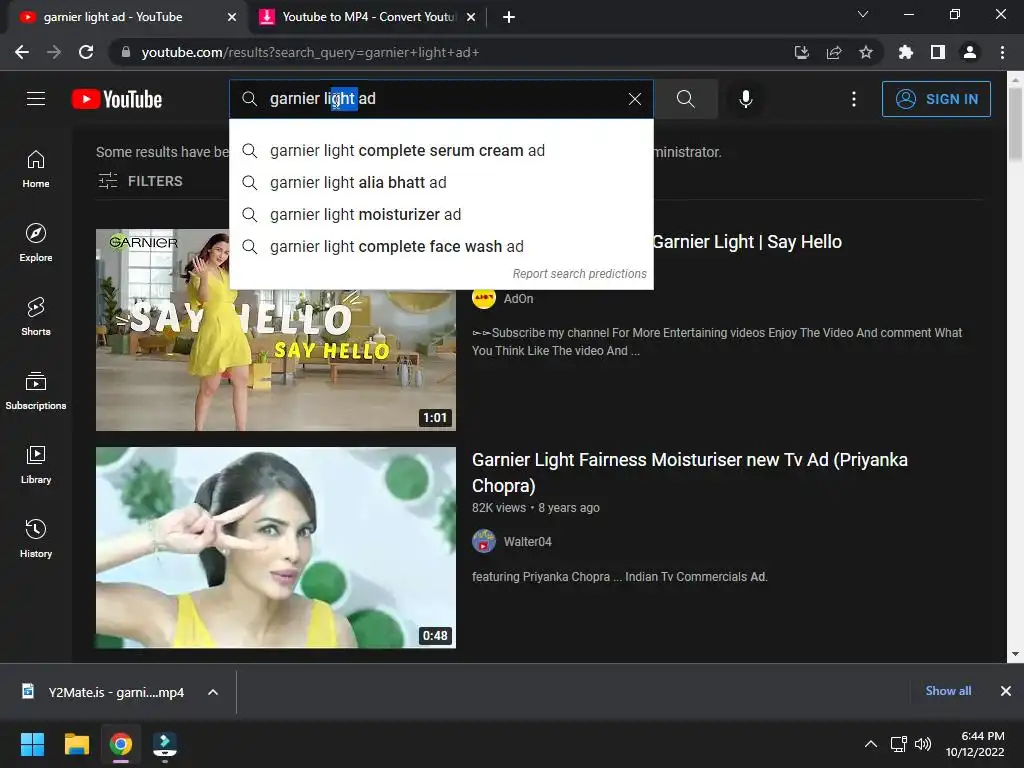Click the install app icon in address bar
Viewport: 1024px width, 768px height.
pyautogui.click(x=802, y=52)
